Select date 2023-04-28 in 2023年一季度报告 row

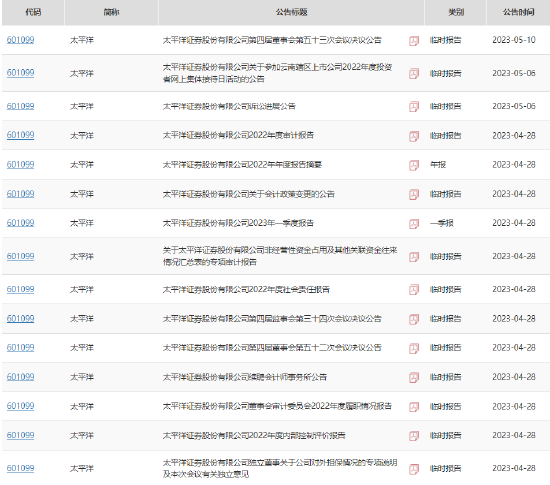514,223
